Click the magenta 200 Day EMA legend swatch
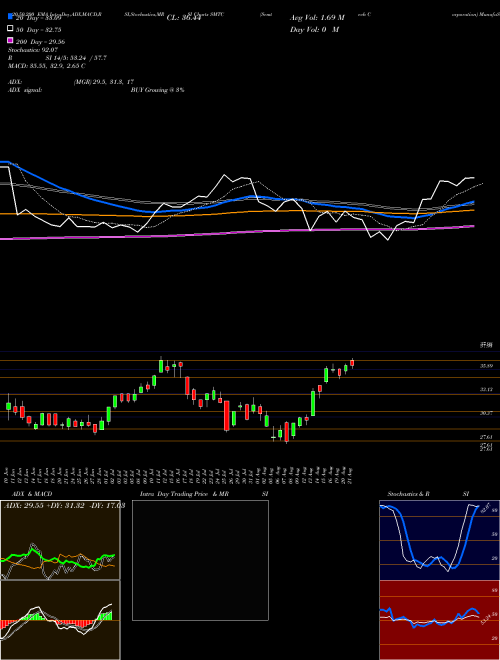500x660 pixels. [x=10, y=40]
